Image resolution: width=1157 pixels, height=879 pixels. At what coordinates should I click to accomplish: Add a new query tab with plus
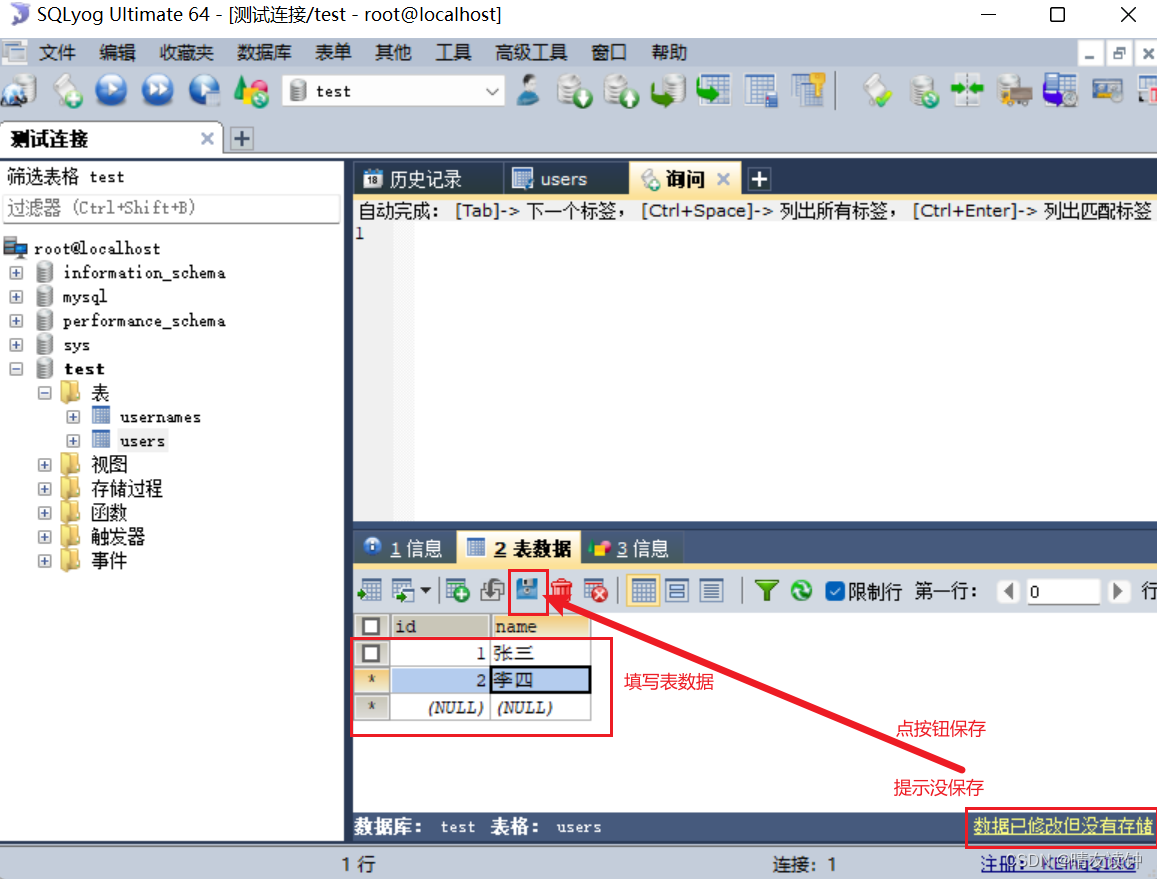click(x=759, y=179)
